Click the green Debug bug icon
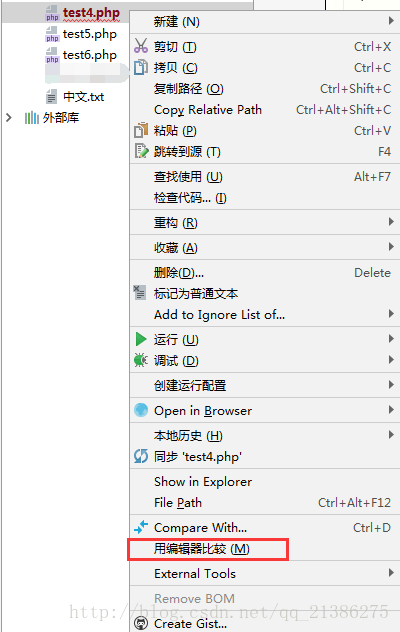This screenshot has width=400, height=632. point(141,360)
